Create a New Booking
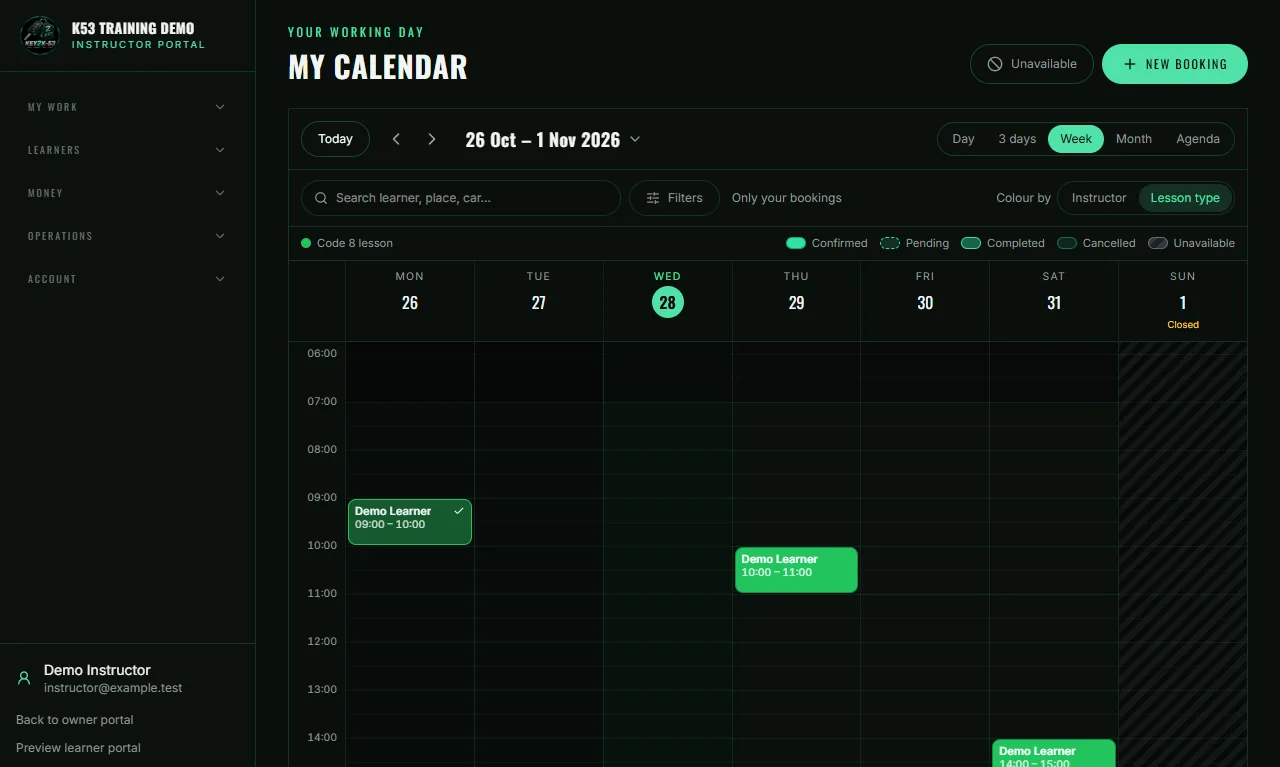The height and width of the screenshot is (767, 1280). click(x=1175, y=64)
